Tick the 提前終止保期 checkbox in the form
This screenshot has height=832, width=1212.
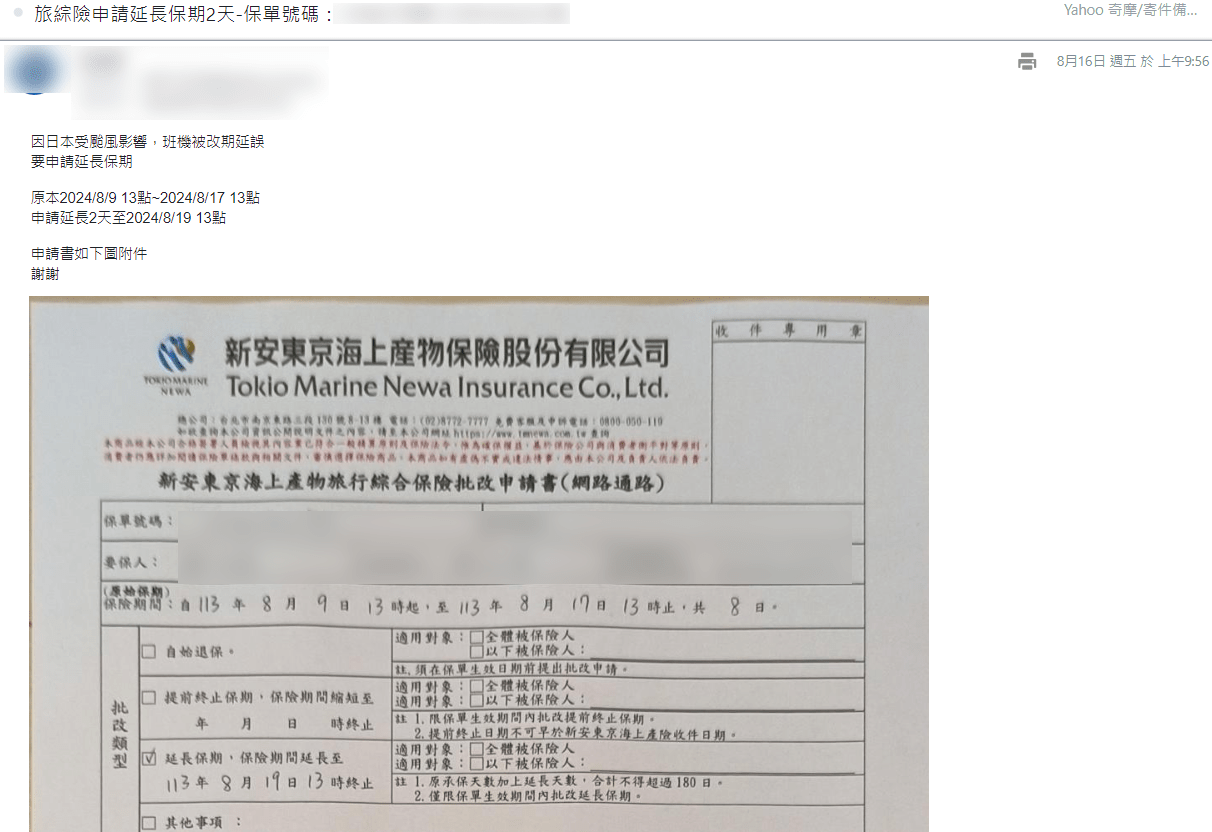point(149,697)
